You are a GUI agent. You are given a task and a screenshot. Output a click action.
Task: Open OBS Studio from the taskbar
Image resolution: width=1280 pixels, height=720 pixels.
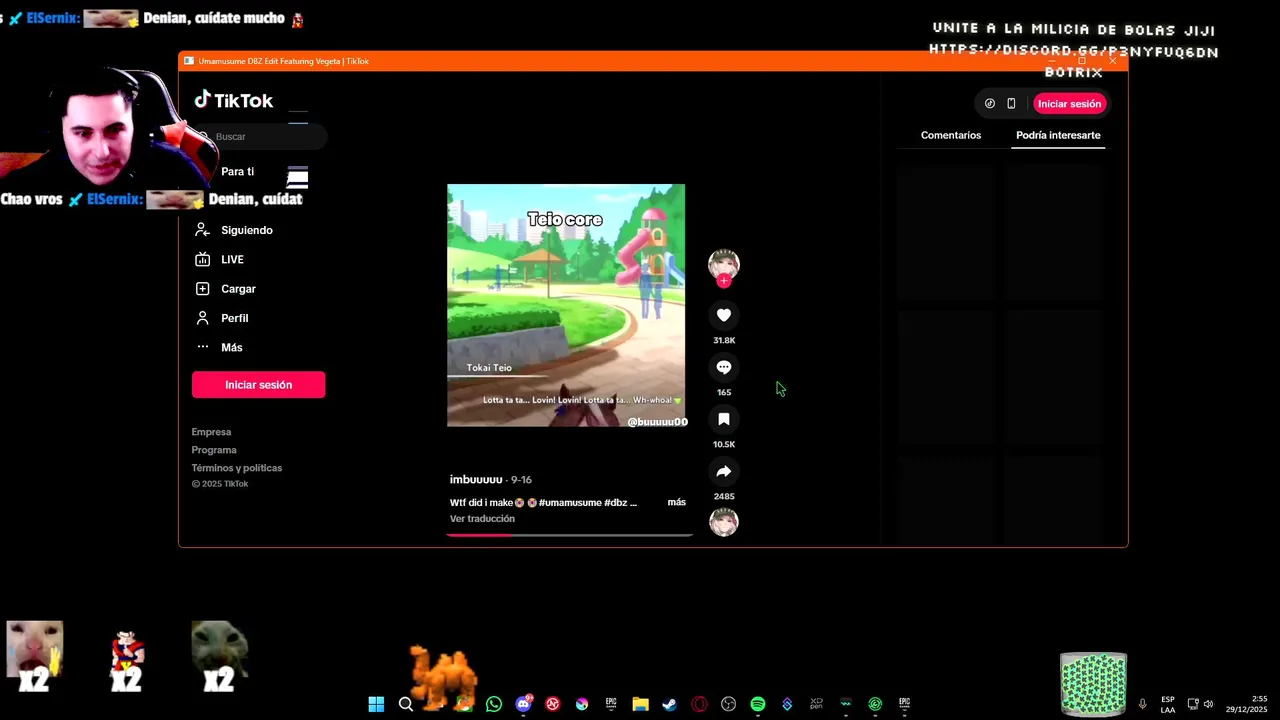(728, 704)
